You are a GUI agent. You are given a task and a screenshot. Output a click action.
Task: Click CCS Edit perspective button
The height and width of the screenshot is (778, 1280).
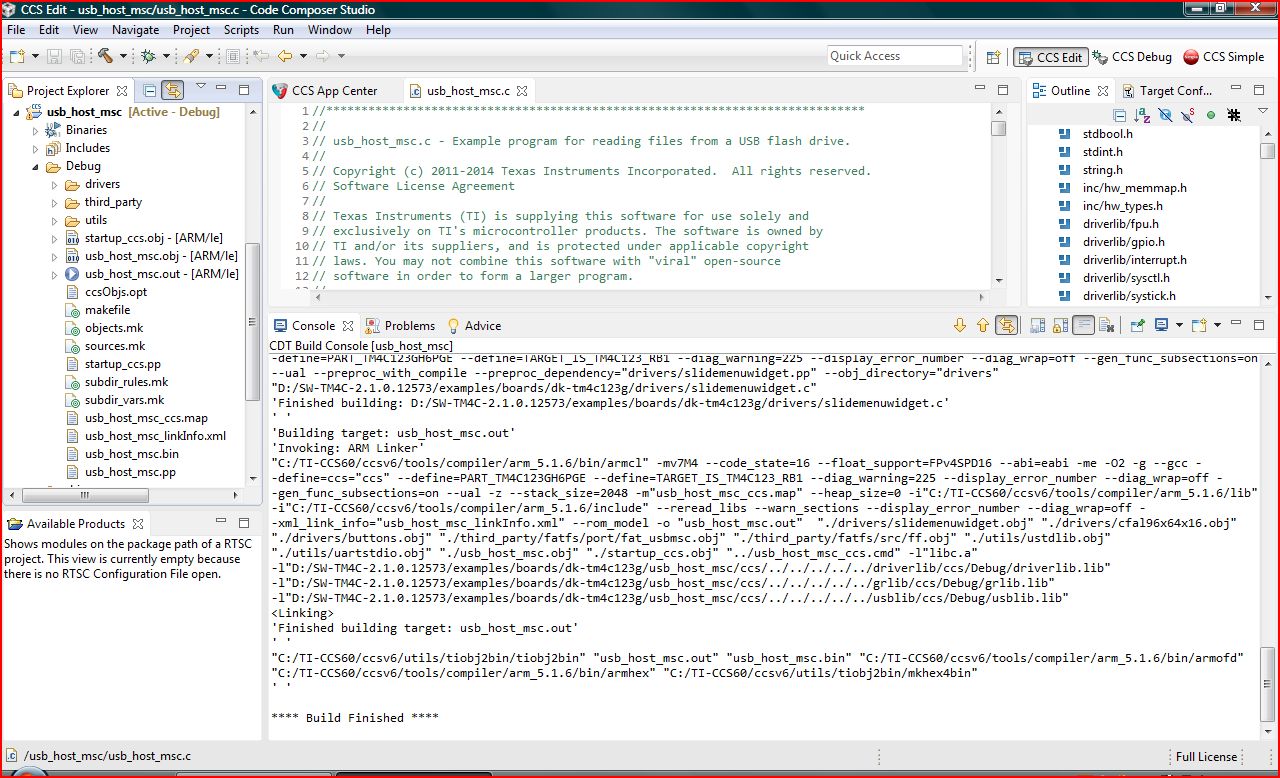[x=1049, y=57]
